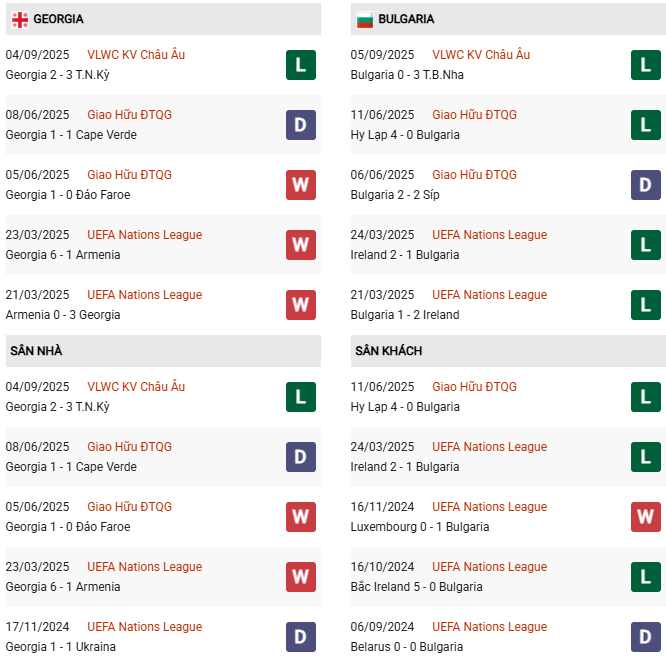The width and height of the screenshot is (666, 661).
Task: Click L badge for Georgia 2-3 T.N.Kỳ top row
Action: [301, 65]
